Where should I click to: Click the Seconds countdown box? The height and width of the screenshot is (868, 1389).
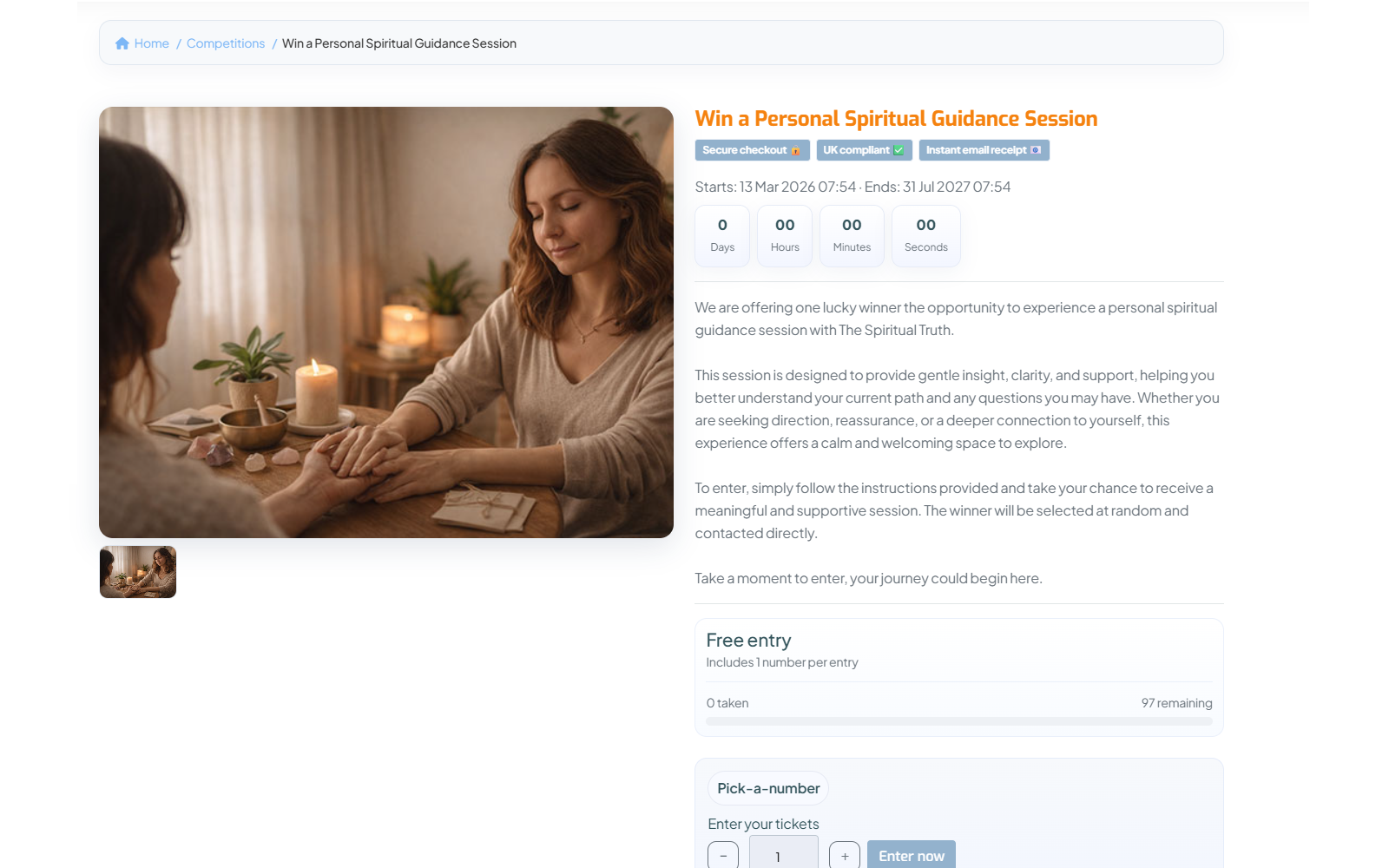pyautogui.click(x=926, y=236)
